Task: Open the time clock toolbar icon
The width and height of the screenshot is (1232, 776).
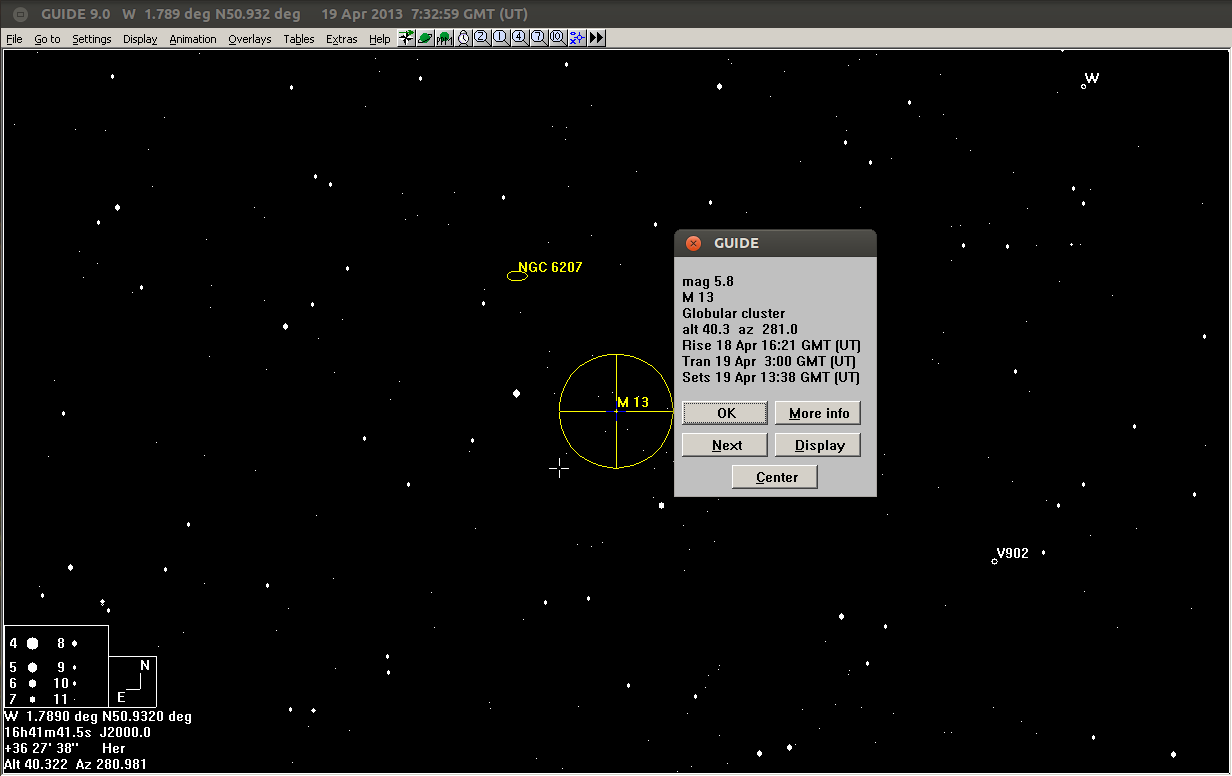Action: pyautogui.click(x=463, y=38)
